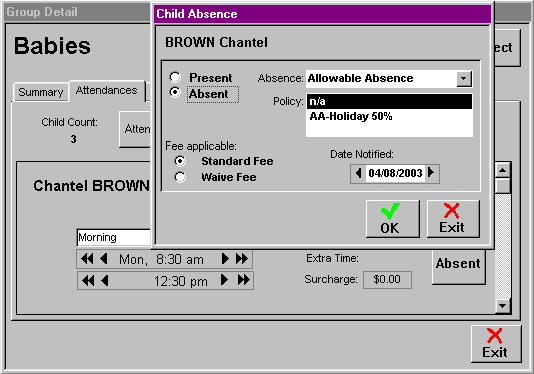Click the 12:30 pm time display
Viewport: 534px width, 374px height.
(180, 281)
